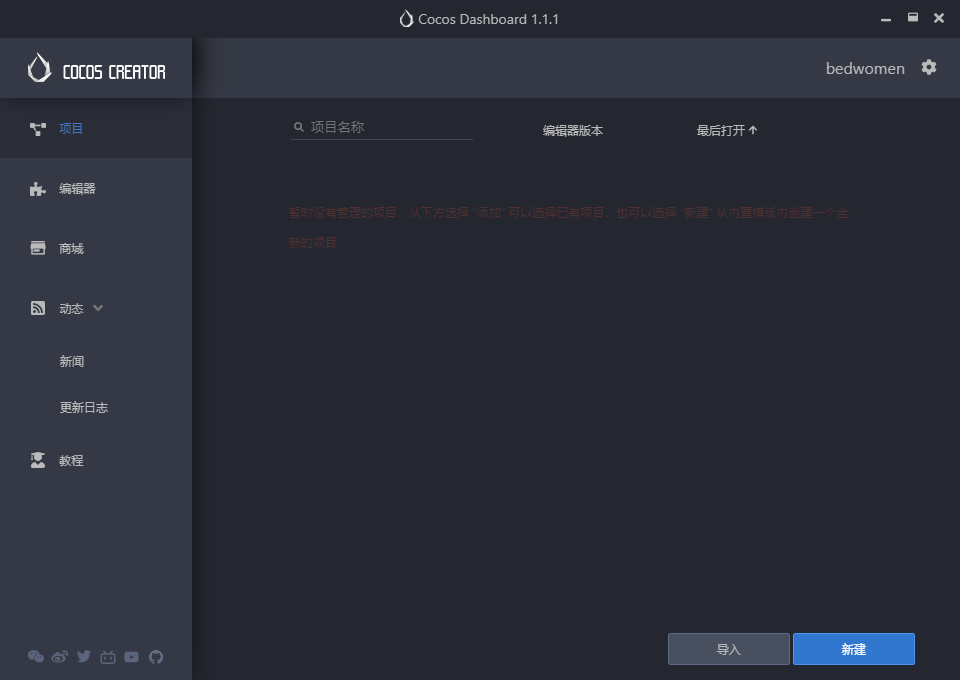This screenshot has height=680, width=960.
Task: Open the 新闻 submenu item
Action: (x=72, y=361)
